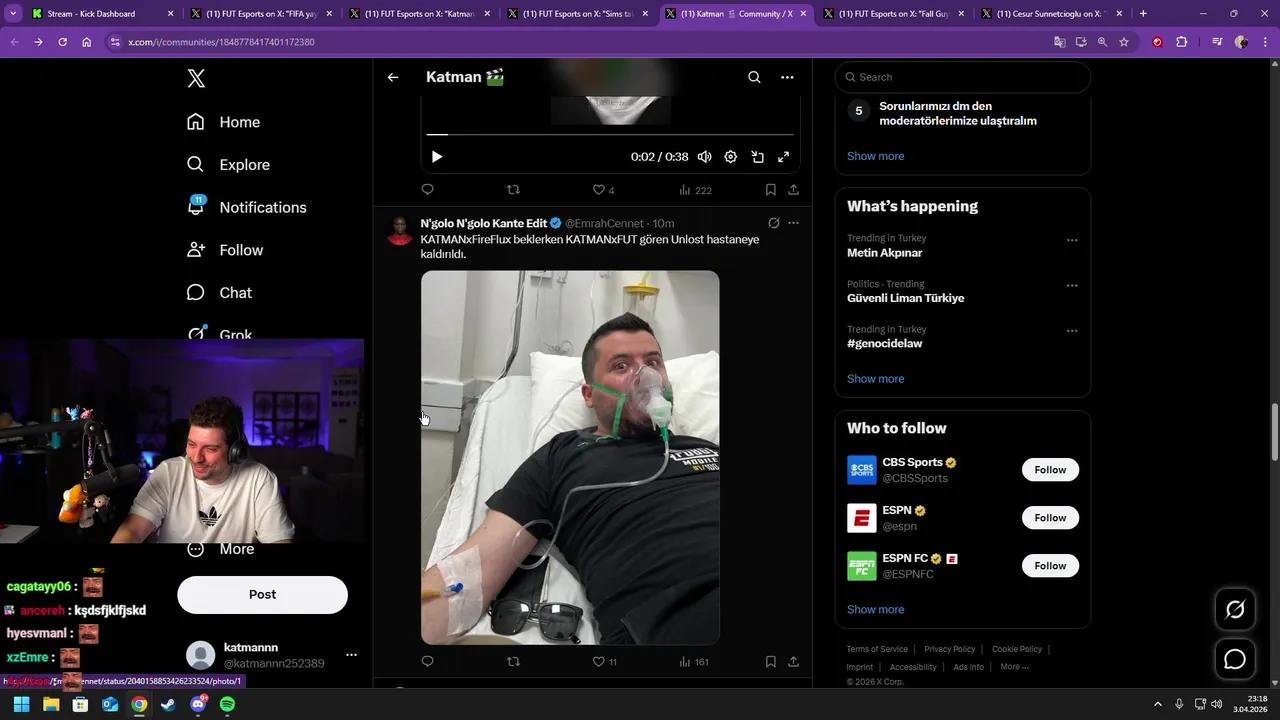Repost the hospital photo post

[513, 661]
